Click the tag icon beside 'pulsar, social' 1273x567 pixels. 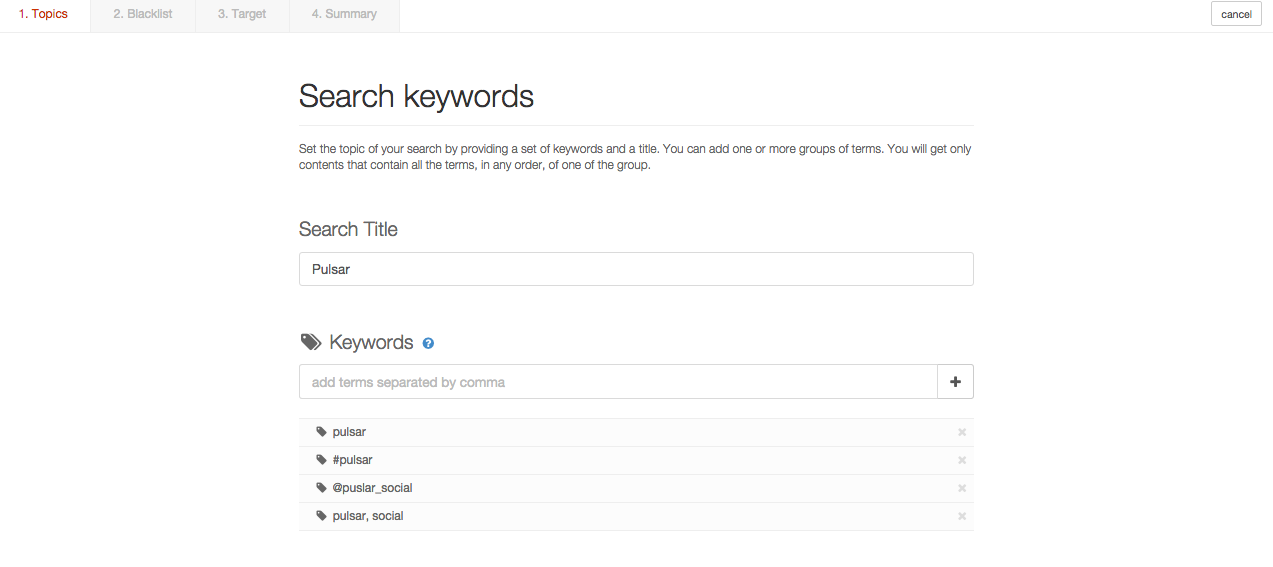[321, 516]
